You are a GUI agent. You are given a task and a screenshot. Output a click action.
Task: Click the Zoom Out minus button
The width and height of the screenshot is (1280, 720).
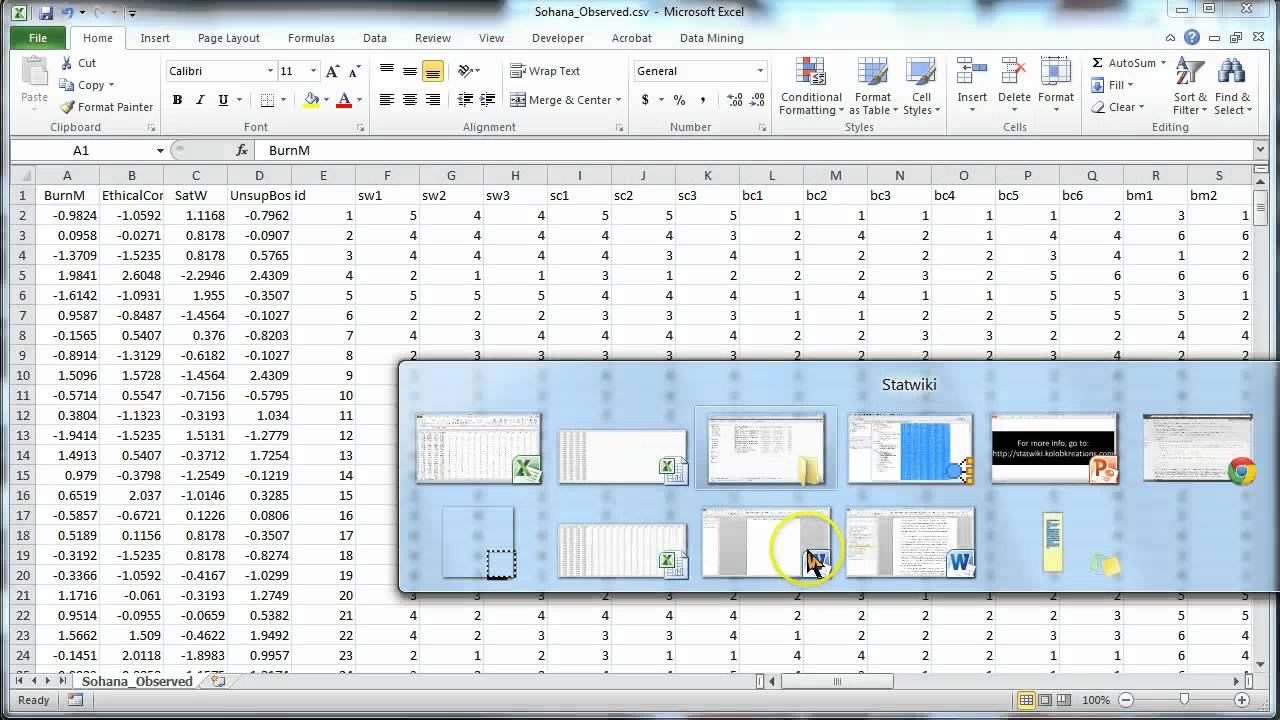(x=1126, y=700)
